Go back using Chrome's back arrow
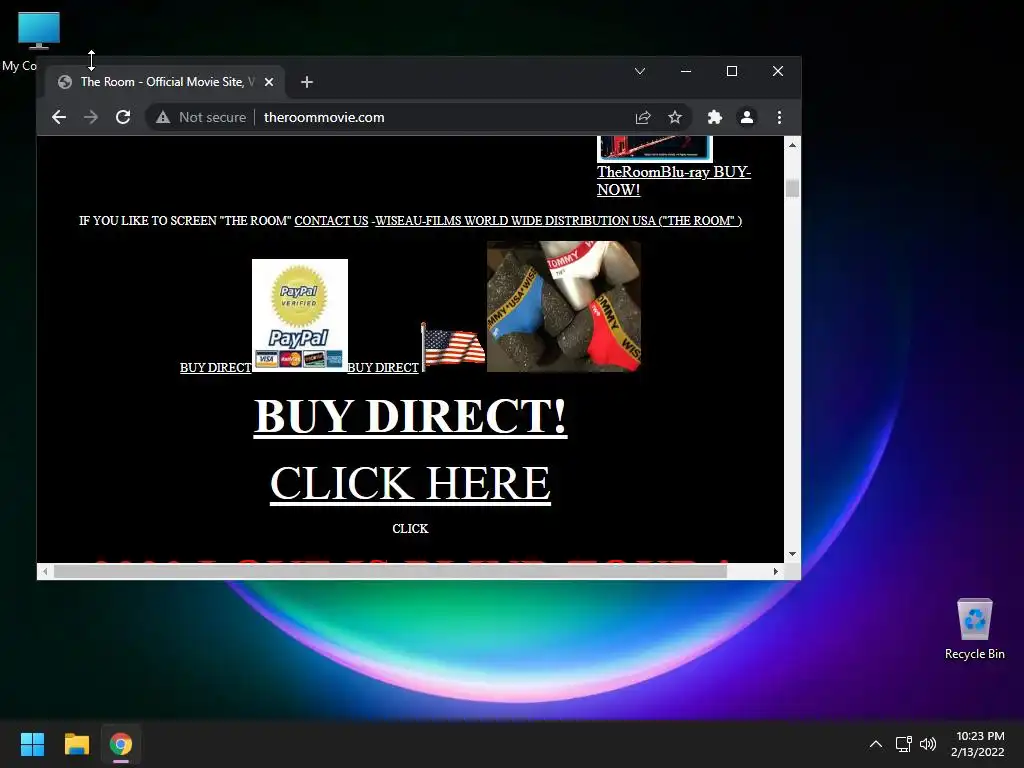 [59, 118]
